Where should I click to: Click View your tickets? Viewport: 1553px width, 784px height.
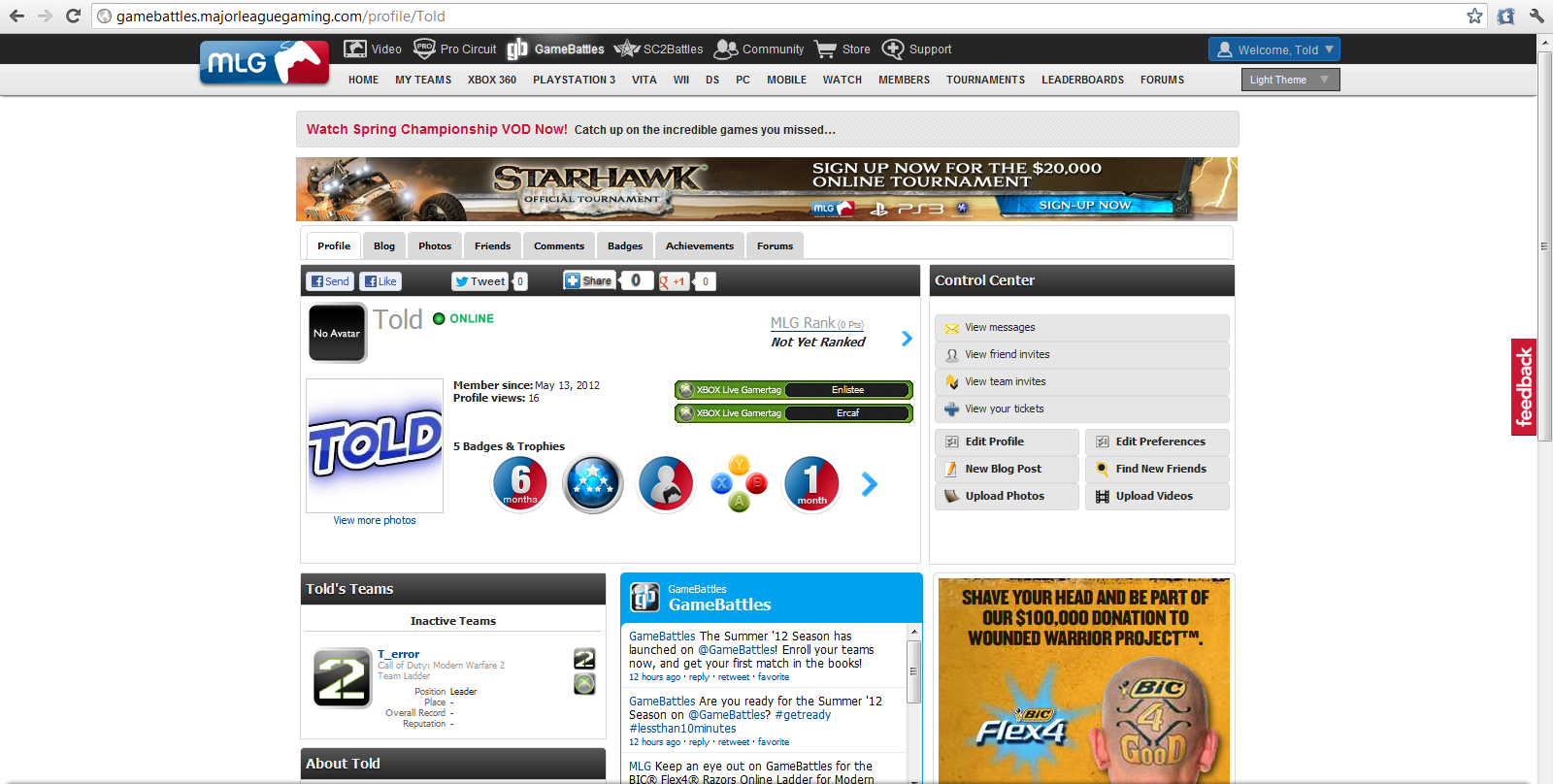[x=1082, y=409]
